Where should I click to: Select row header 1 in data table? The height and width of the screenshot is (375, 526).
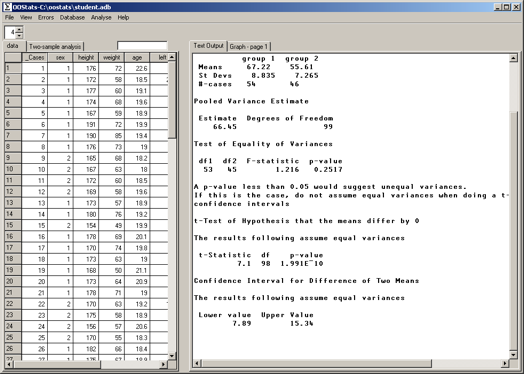coord(13,68)
